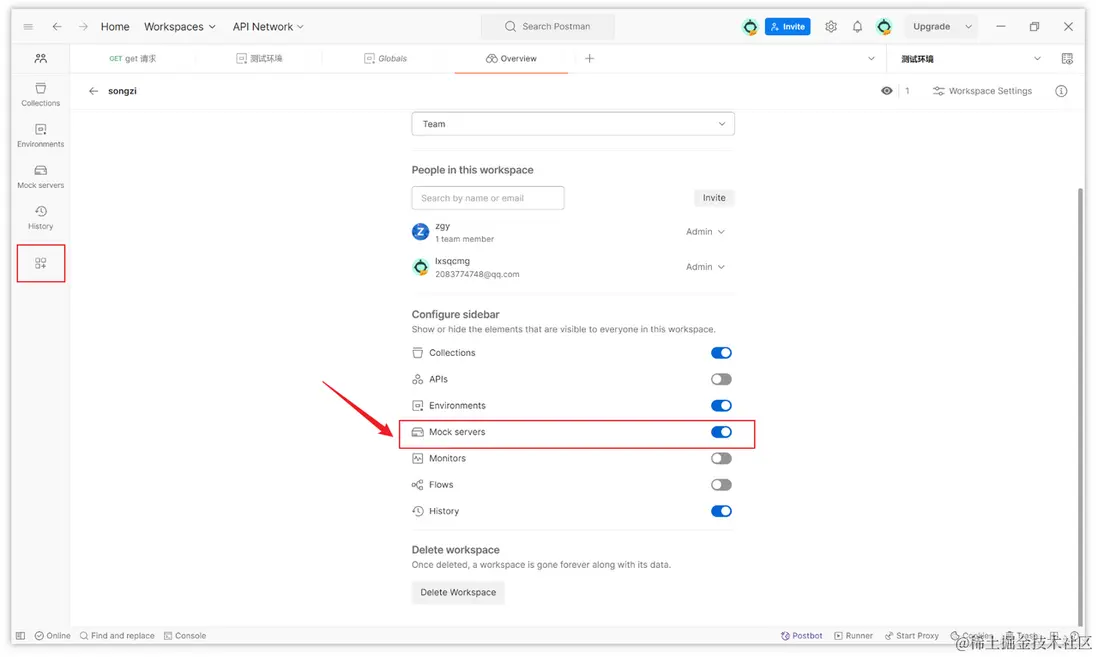Expand the Team visibility dropdown

(x=573, y=124)
